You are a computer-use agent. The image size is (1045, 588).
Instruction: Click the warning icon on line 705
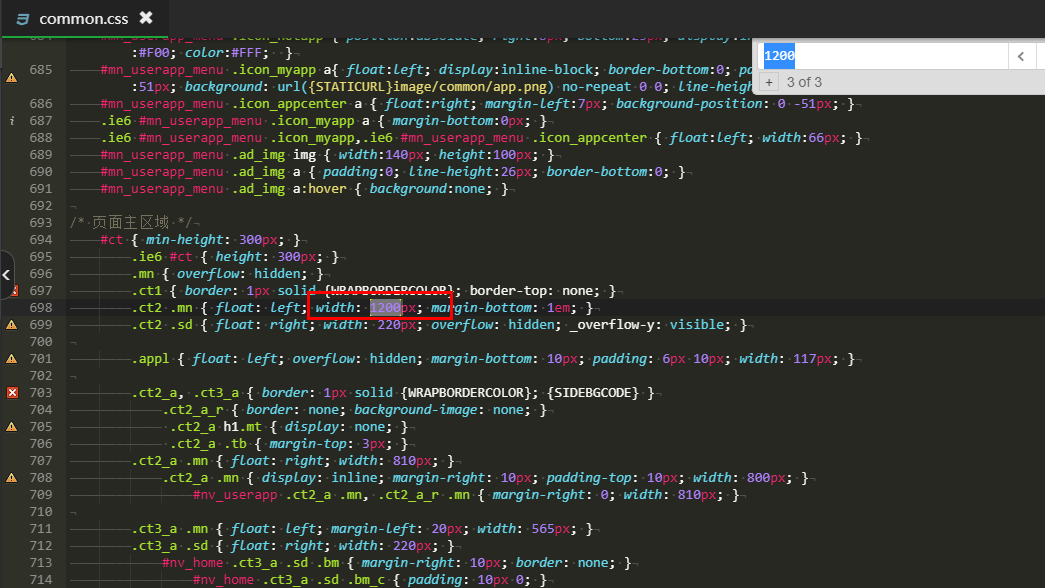tap(12, 427)
